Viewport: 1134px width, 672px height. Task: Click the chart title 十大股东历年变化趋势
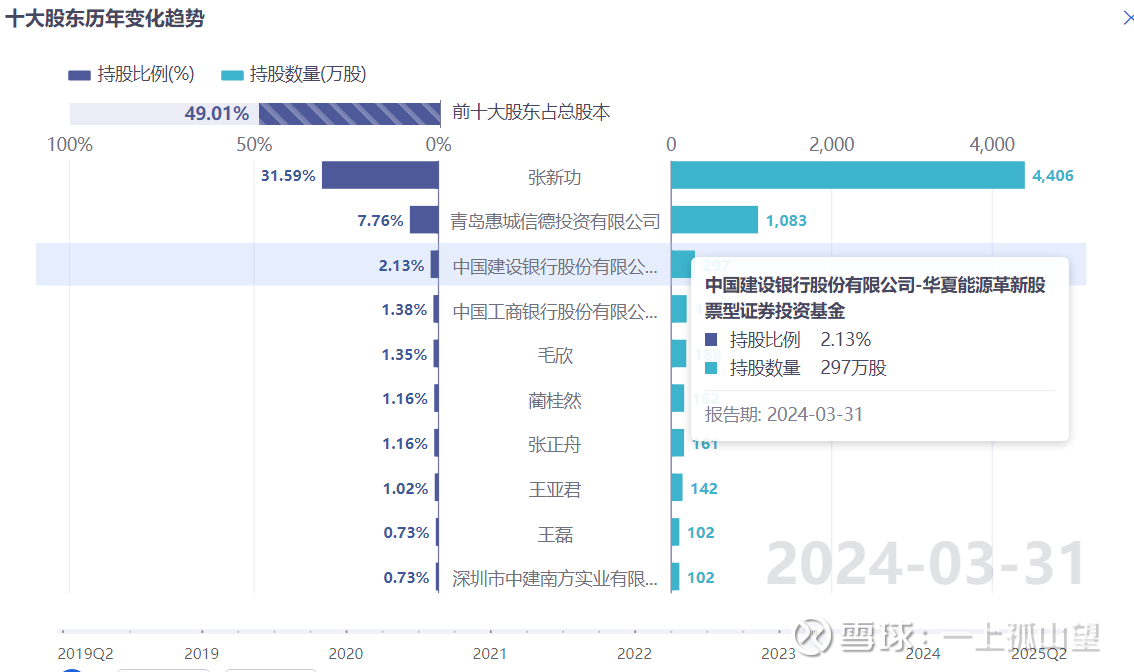point(105,18)
